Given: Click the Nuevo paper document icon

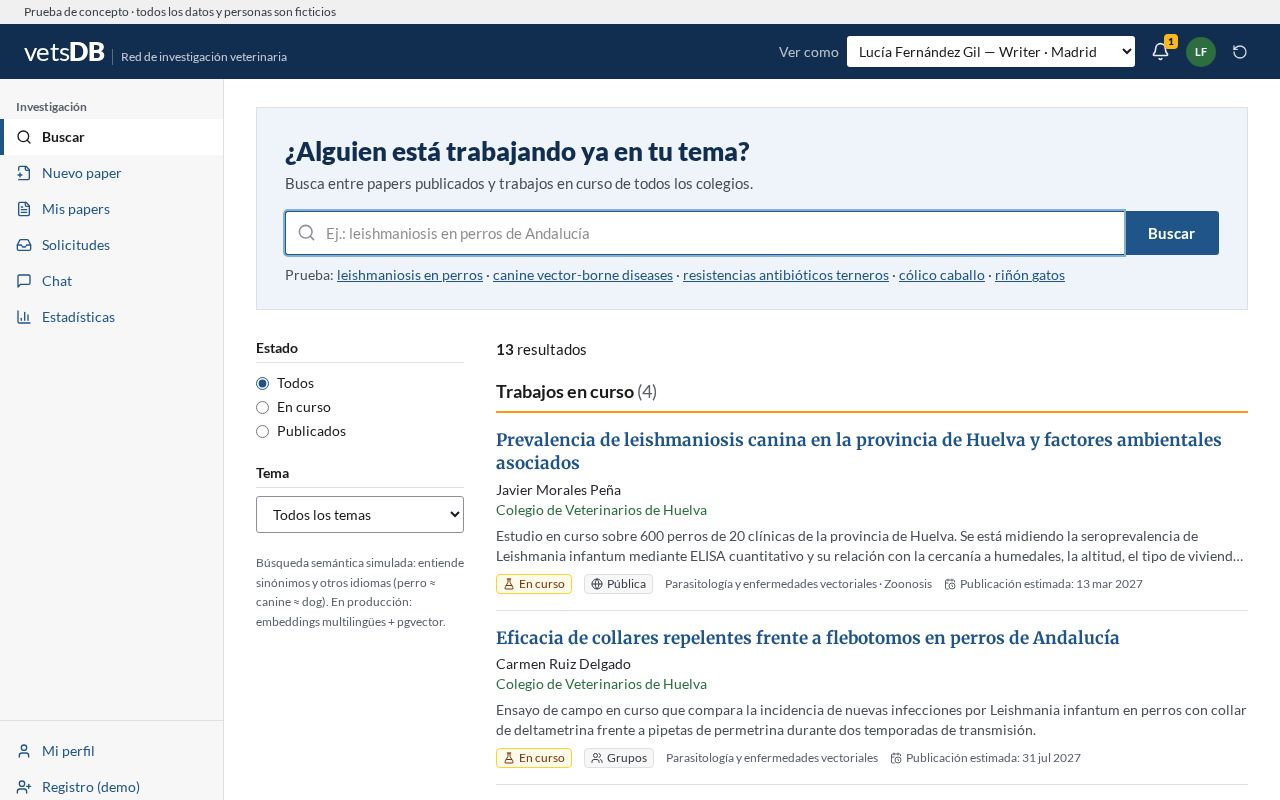Looking at the screenshot, I should click(x=24, y=173).
